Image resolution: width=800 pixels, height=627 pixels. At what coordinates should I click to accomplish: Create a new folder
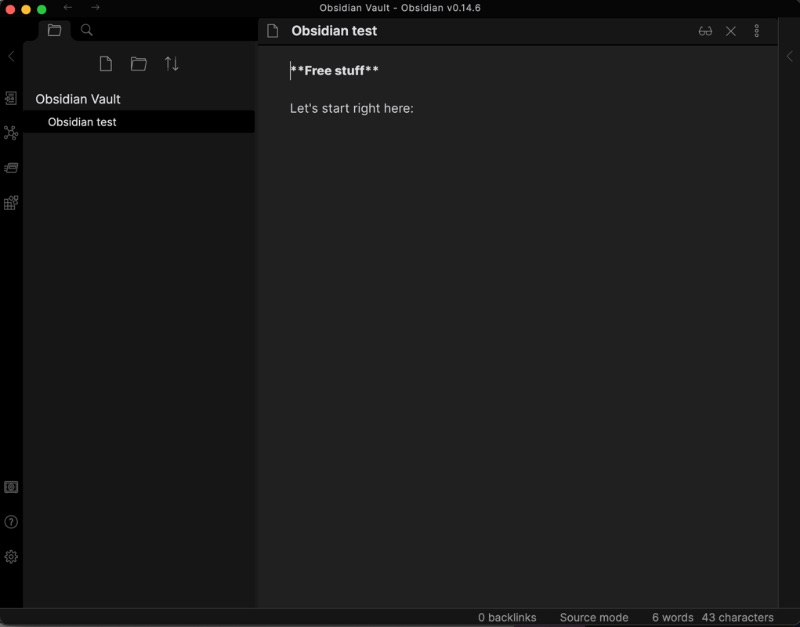138,64
